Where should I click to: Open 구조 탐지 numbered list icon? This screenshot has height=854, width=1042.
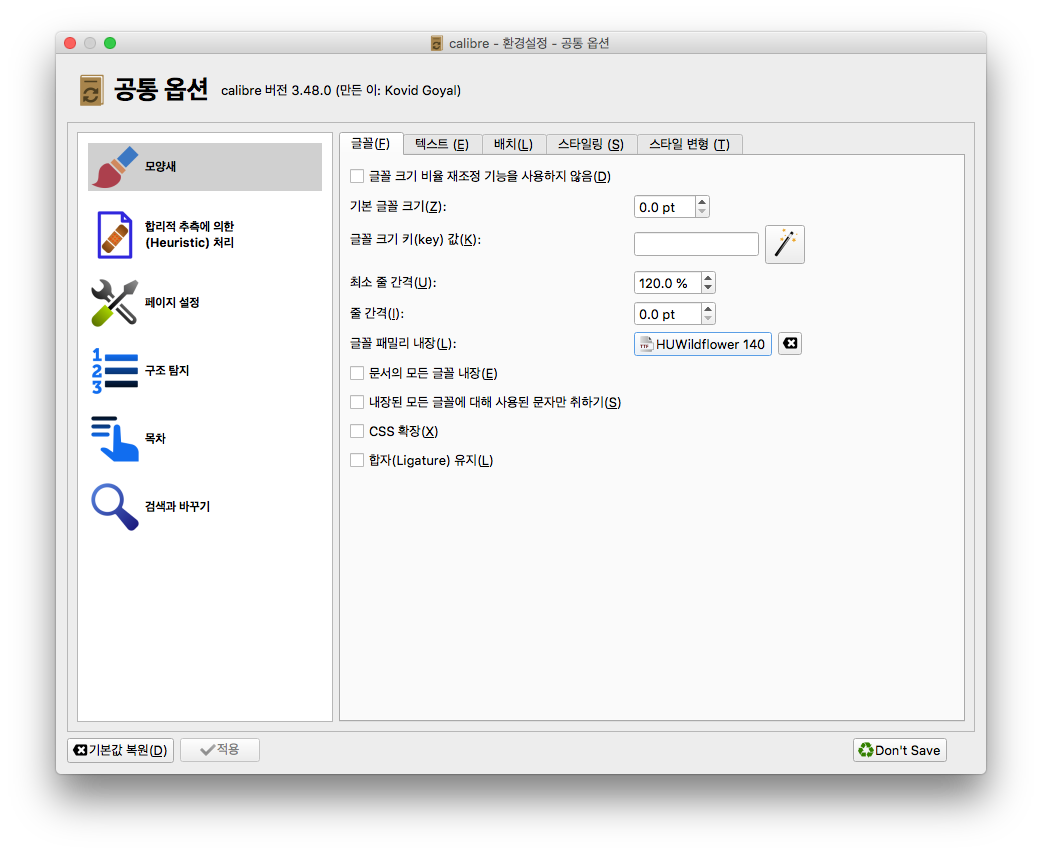(x=115, y=370)
